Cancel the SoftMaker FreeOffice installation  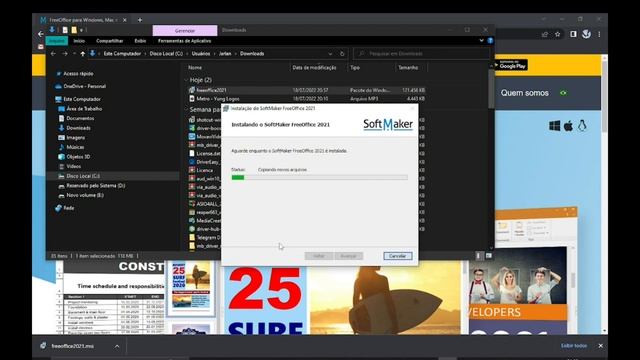pyautogui.click(x=398, y=256)
